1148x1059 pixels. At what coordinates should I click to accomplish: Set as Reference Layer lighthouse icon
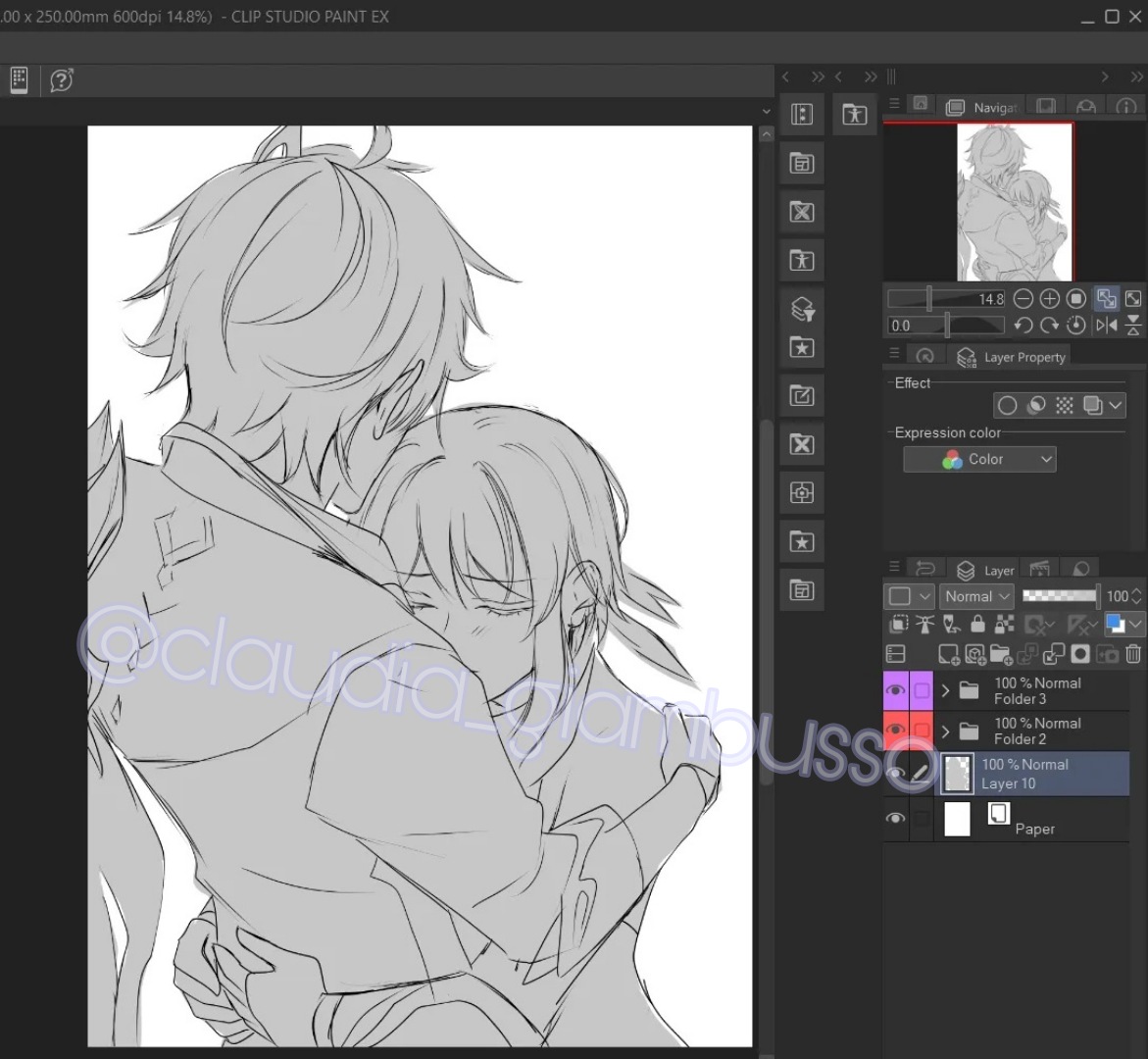(x=924, y=624)
